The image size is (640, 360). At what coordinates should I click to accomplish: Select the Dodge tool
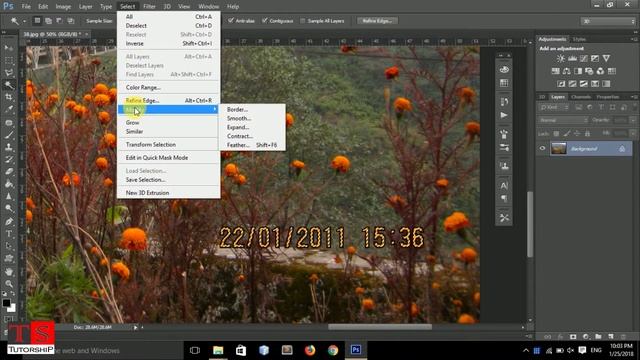click(x=9, y=209)
